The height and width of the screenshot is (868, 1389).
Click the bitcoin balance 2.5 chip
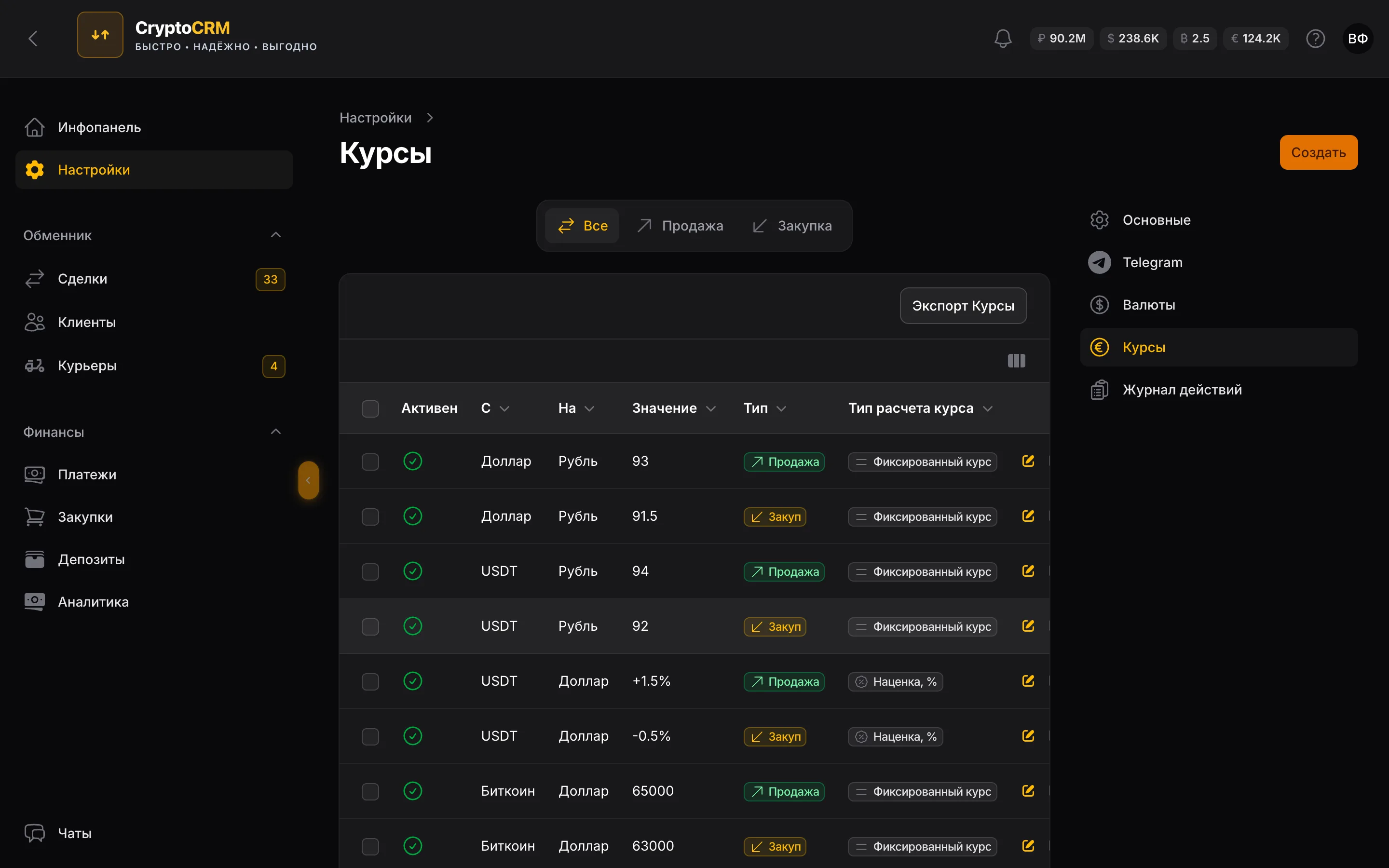(x=1195, y=39)
